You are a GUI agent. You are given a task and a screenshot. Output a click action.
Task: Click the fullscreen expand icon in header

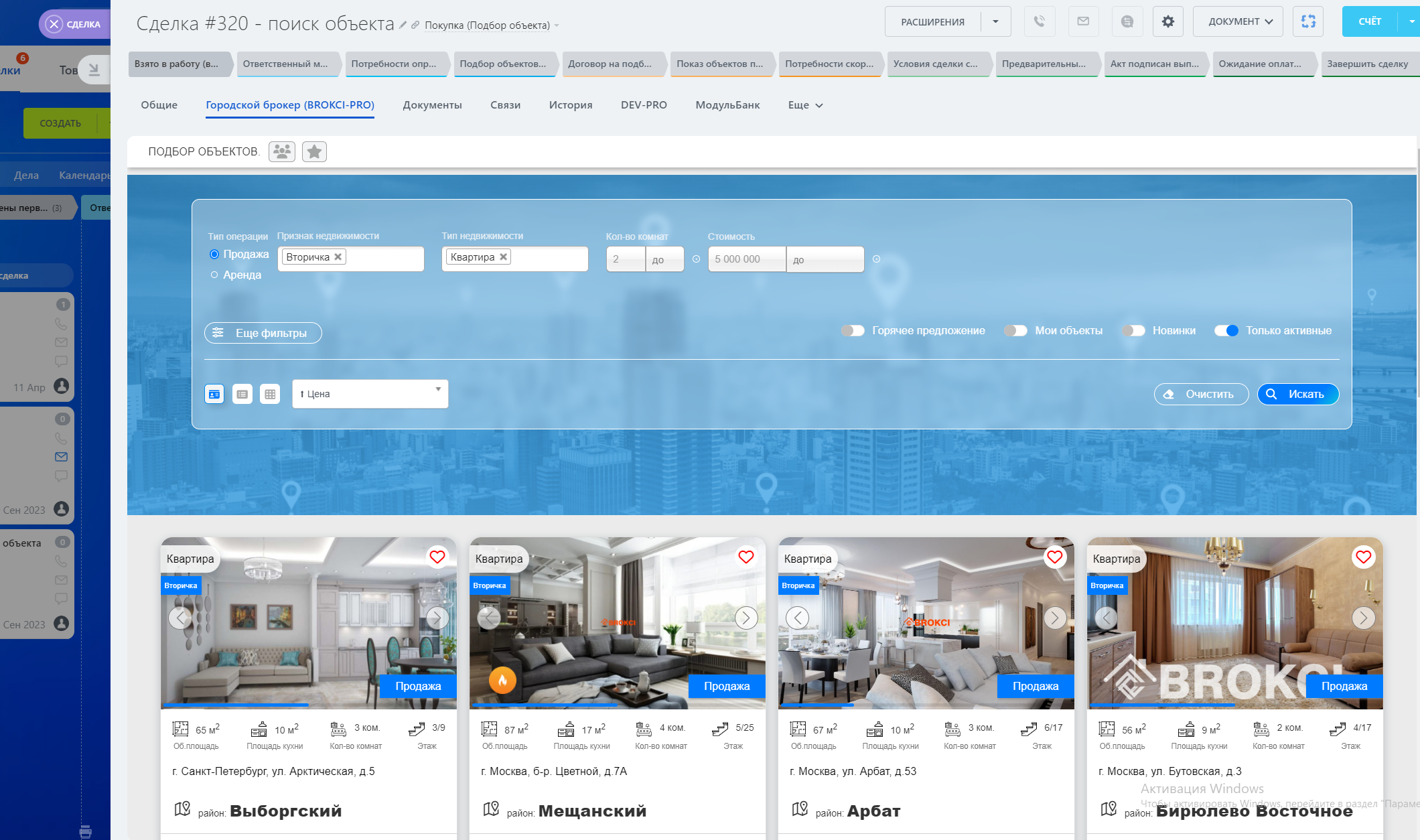click(1308, 21)
